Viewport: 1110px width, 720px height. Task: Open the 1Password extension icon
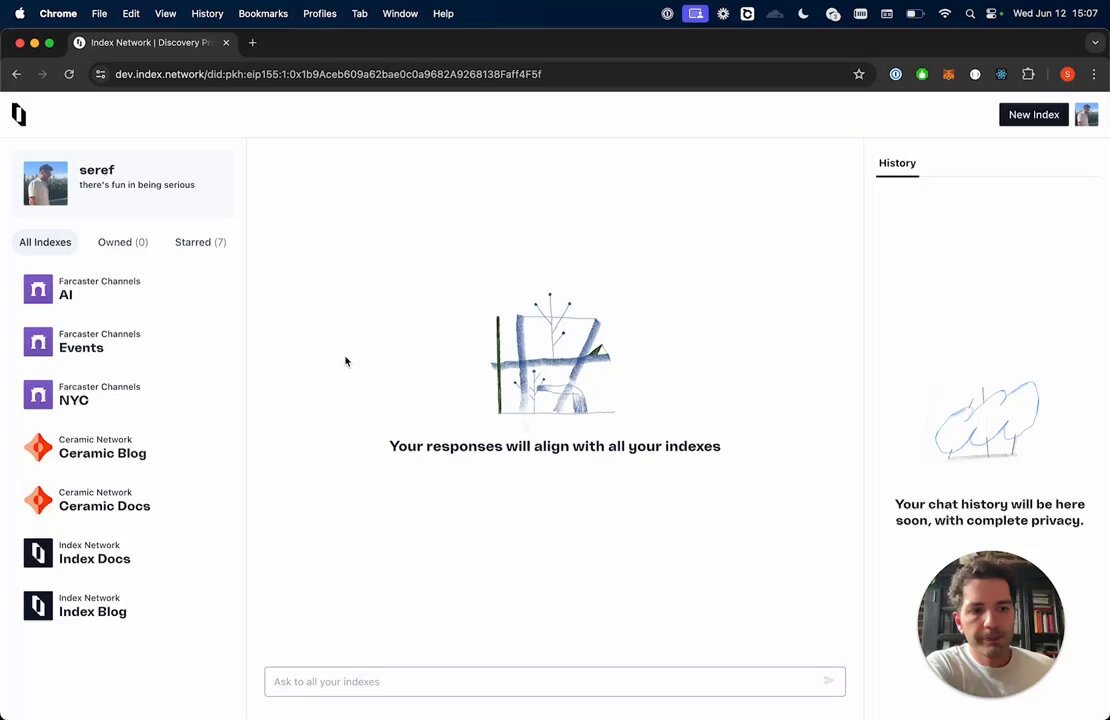(x=896, y=74)
